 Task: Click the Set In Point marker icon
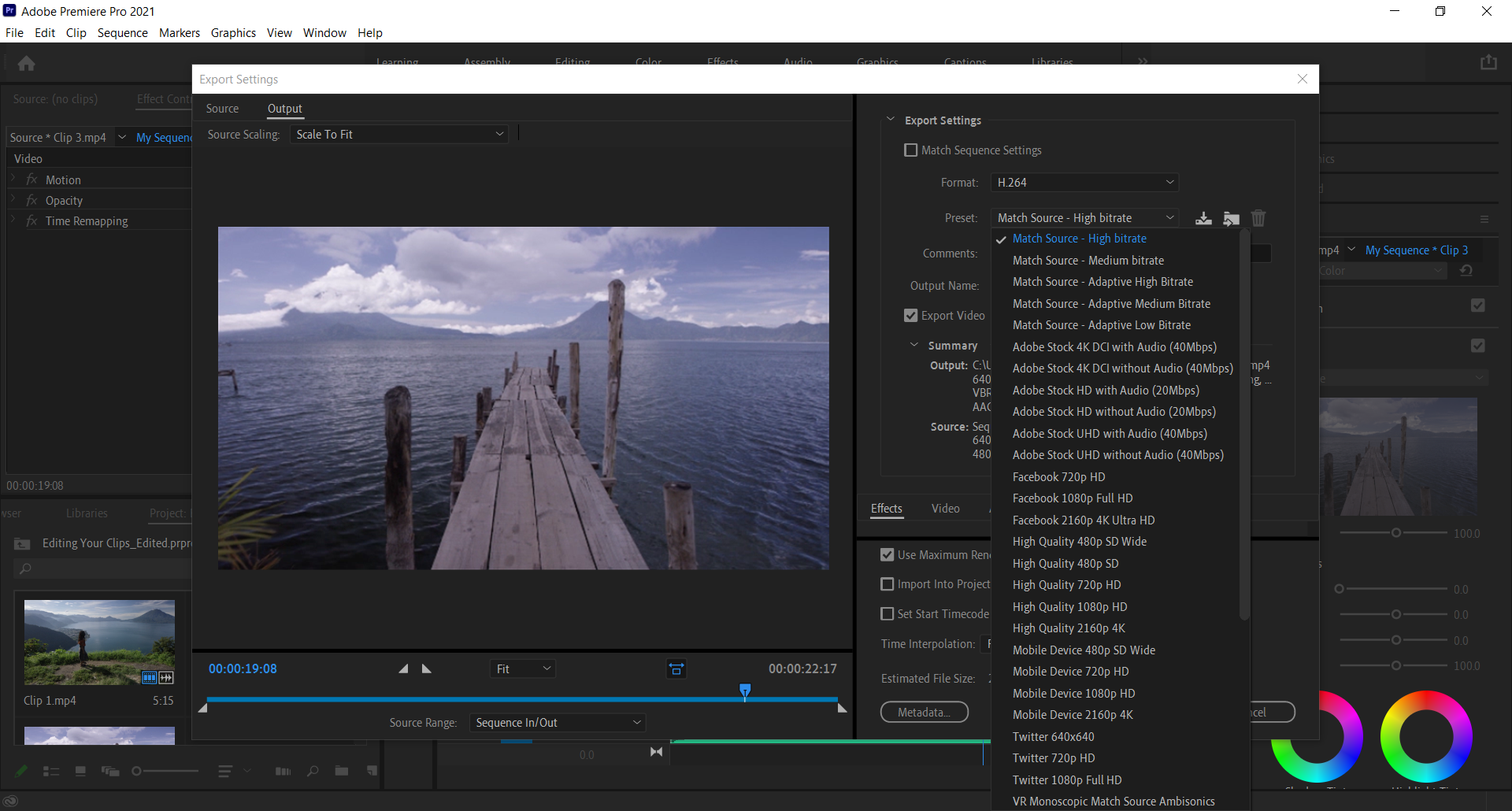(403, 668)
